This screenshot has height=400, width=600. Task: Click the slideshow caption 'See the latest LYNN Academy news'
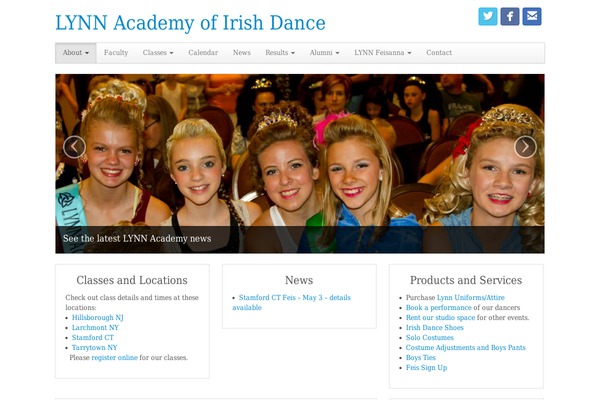(137, 238)
